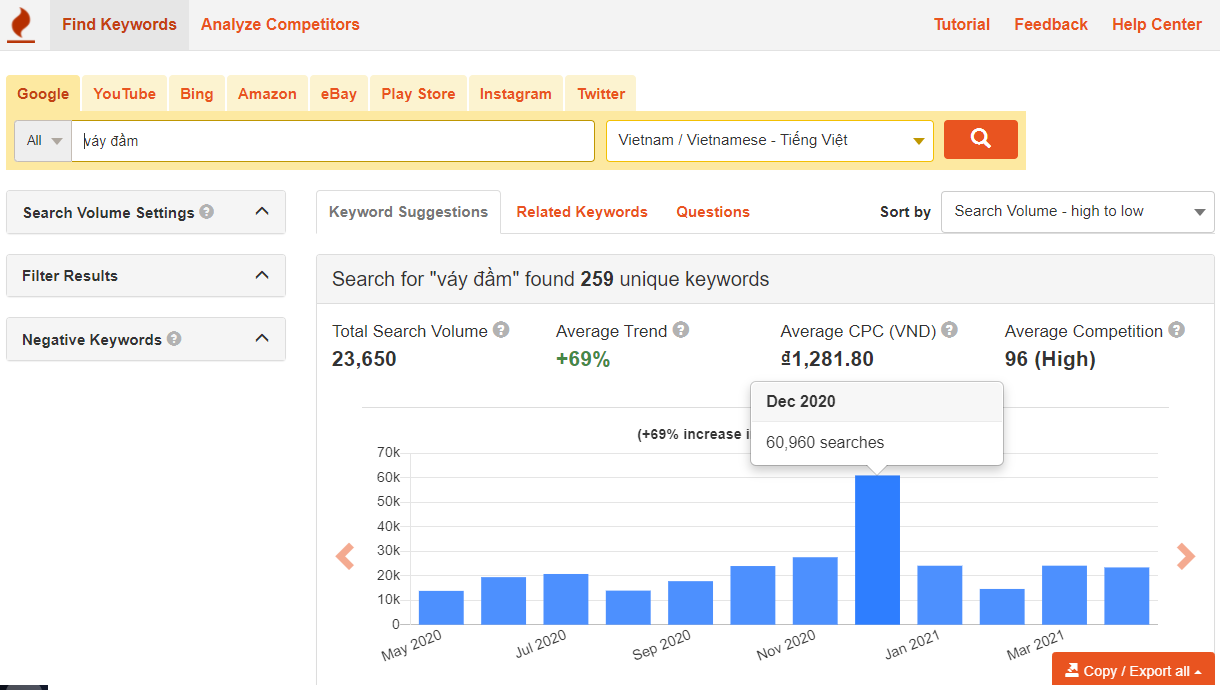The width and height of the screenshot is (1220, 690).
Task: Click the May 2020 chart bar
Action: point(441,608)
